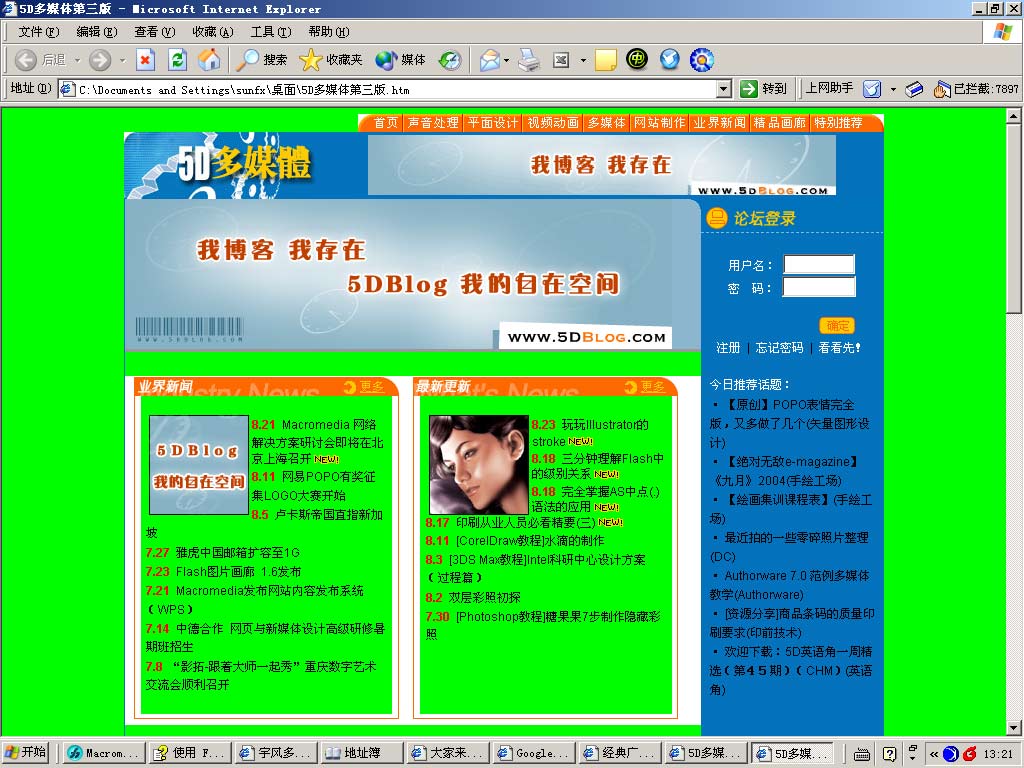Click the 用户名 input field
This screenshot has width=1024, height=768.
point(819,264)
